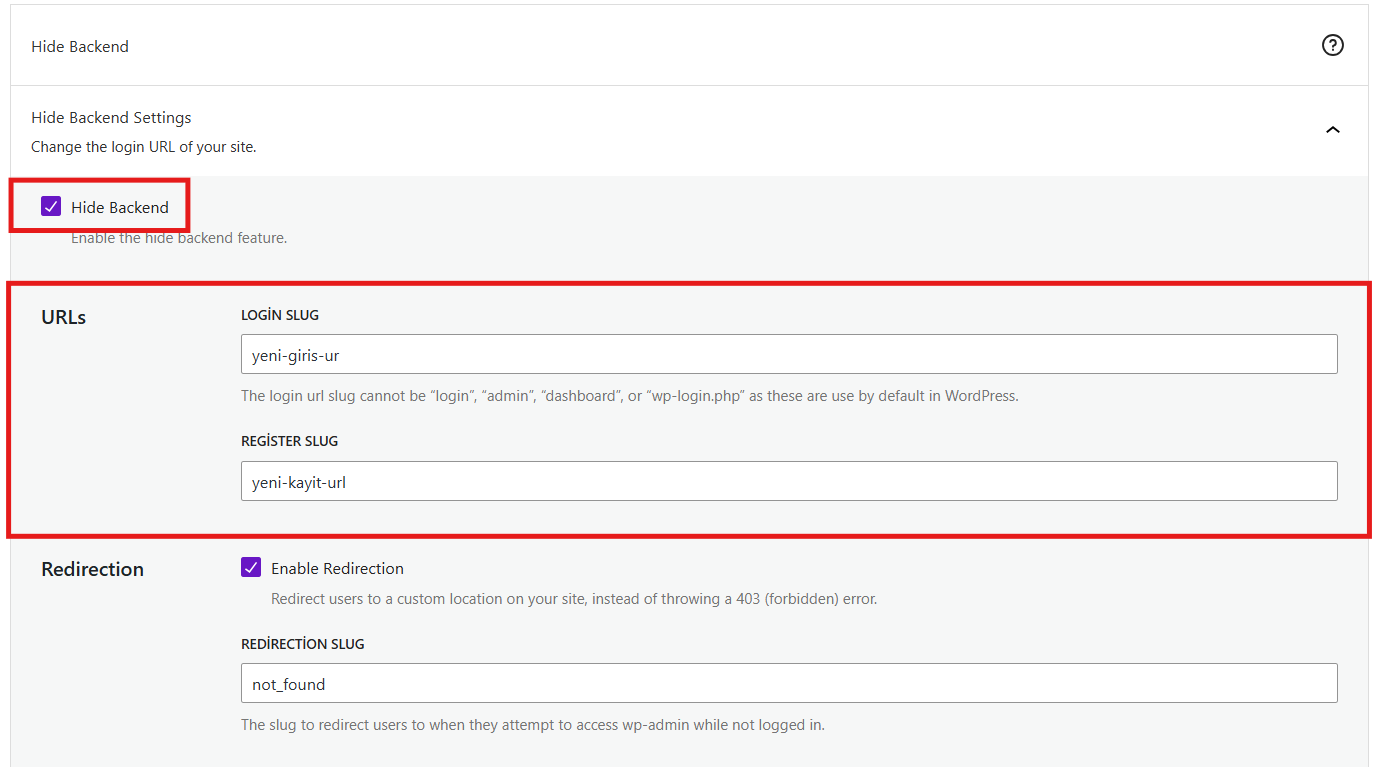Uncheck the Hide Backend checkbox
1377x767 pixels.
pyautogui.click(x=51, y=207)
